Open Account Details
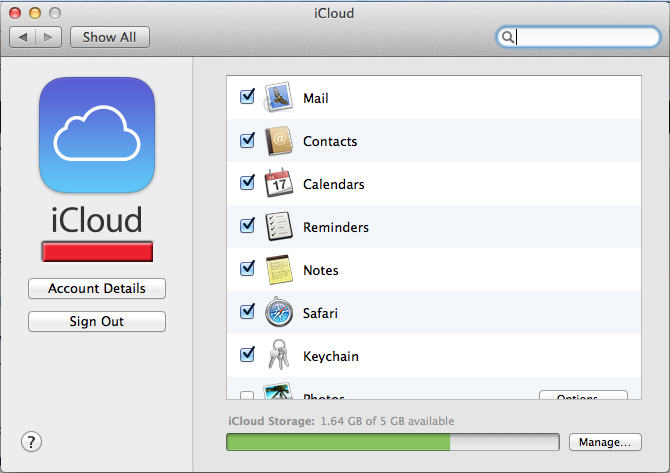Viewport: 670px width, 473px height. 97,288
